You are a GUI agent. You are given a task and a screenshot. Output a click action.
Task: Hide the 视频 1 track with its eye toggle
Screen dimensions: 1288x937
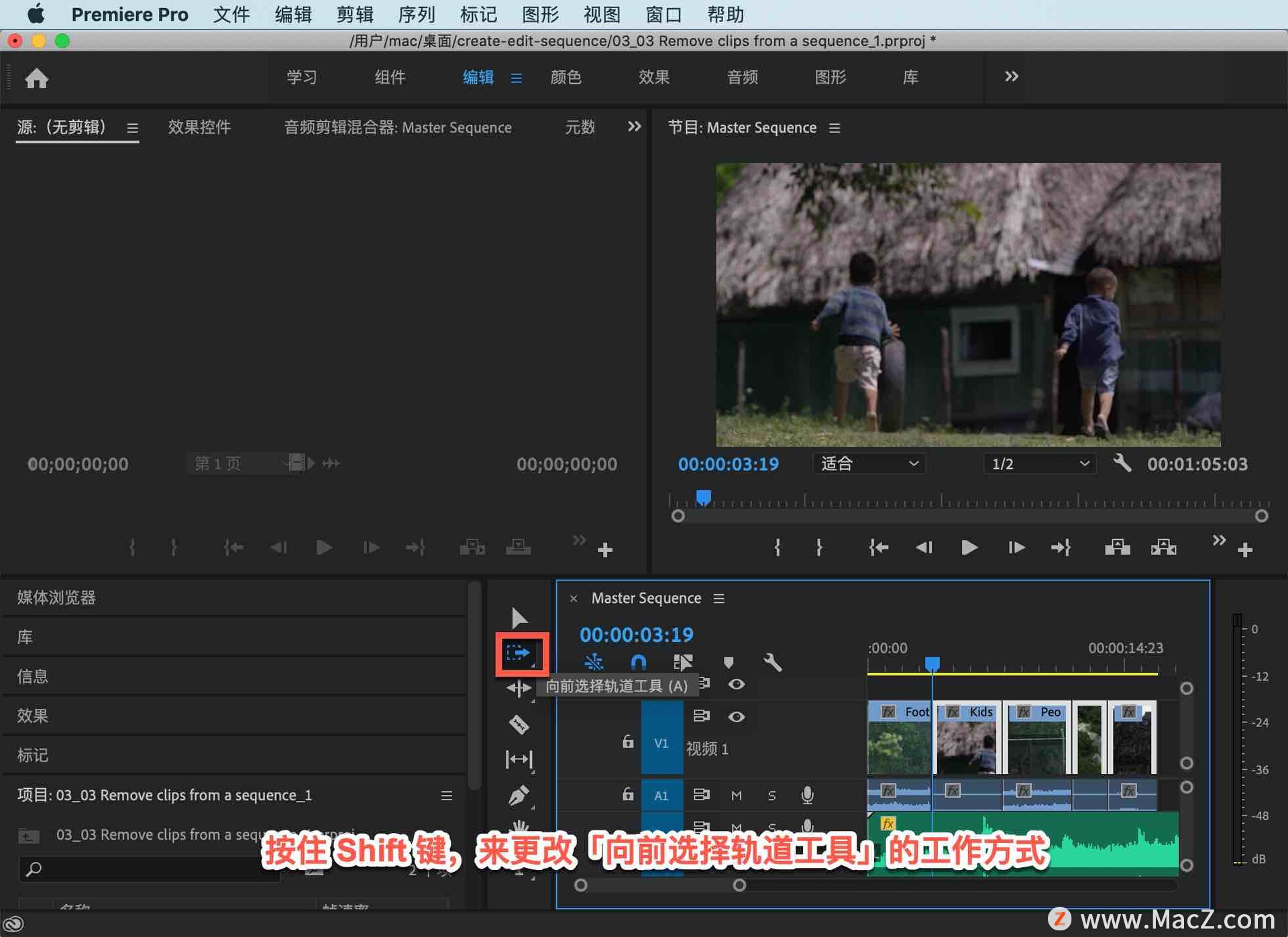click(736, 716)
